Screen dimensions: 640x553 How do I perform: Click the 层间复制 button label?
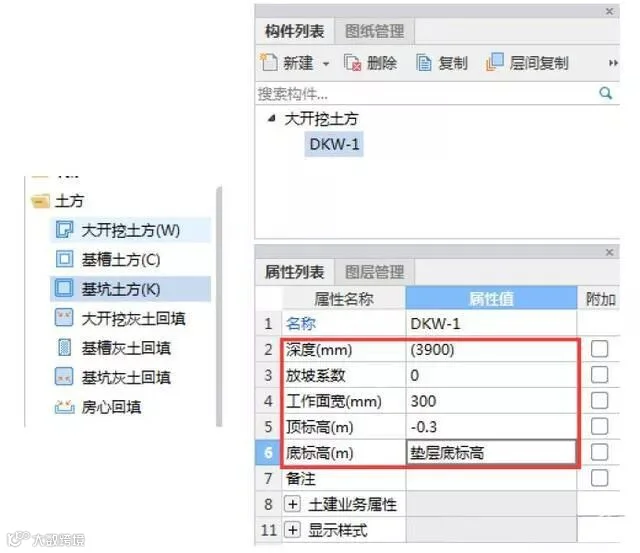tap(539, 63)
